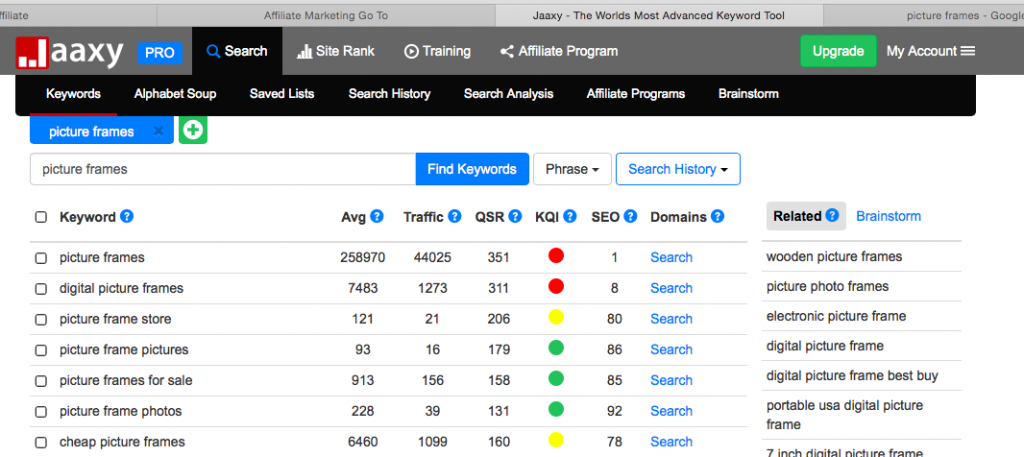1024x457 pixels.
Task: Open the Training section
Action: [x=438, y=51]
